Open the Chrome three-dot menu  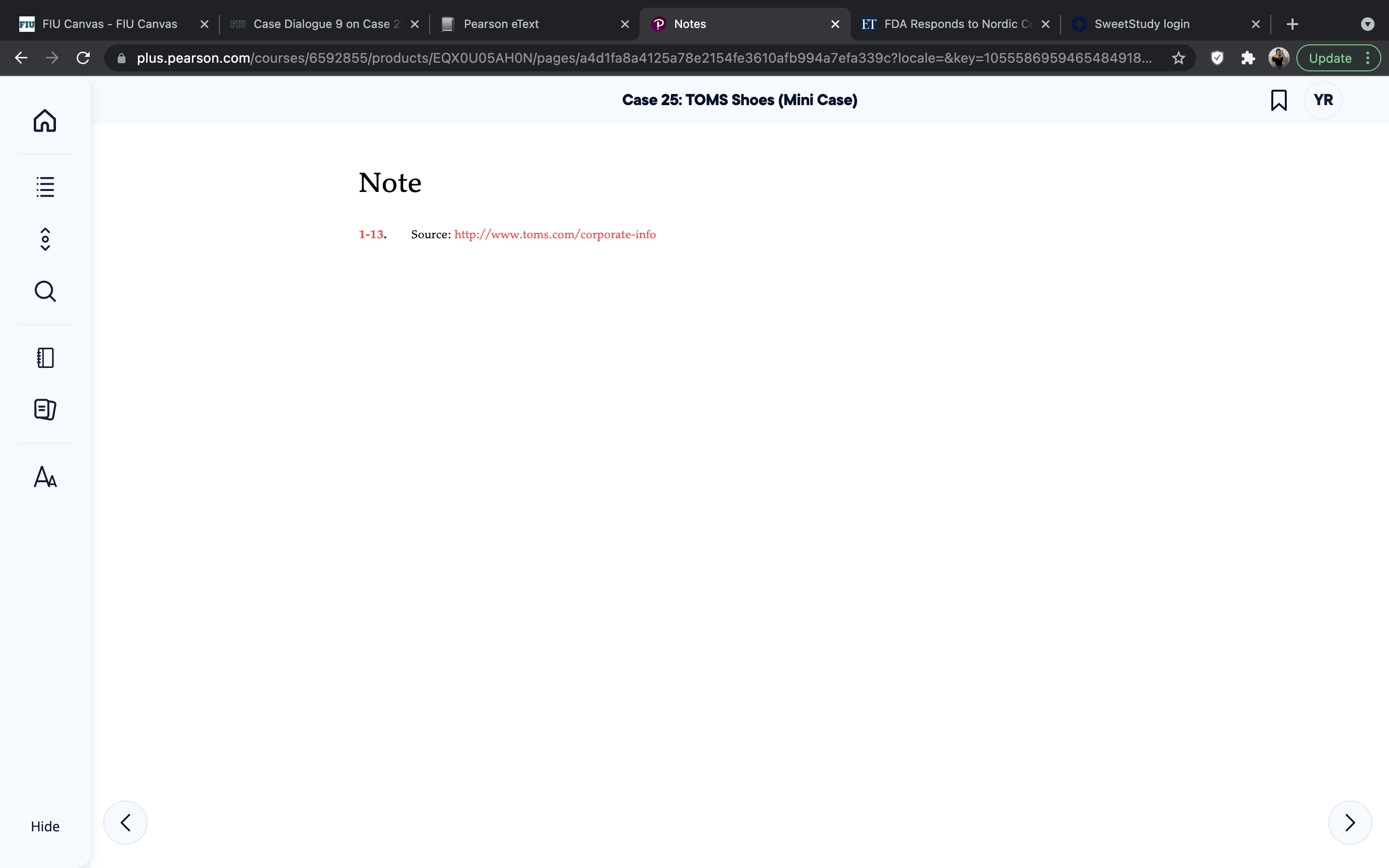[x=1368, y=58]
